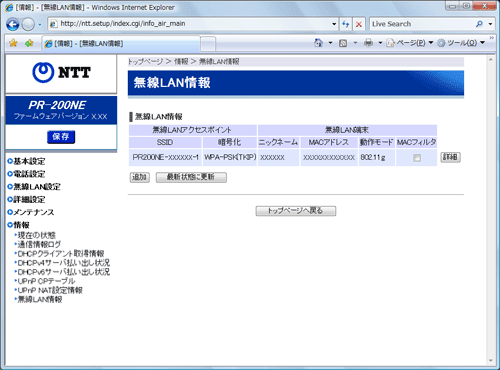Viewport: 500px width, 370px height.
Task: Open 現在の状態 link
Action: (x=36, y=235)
